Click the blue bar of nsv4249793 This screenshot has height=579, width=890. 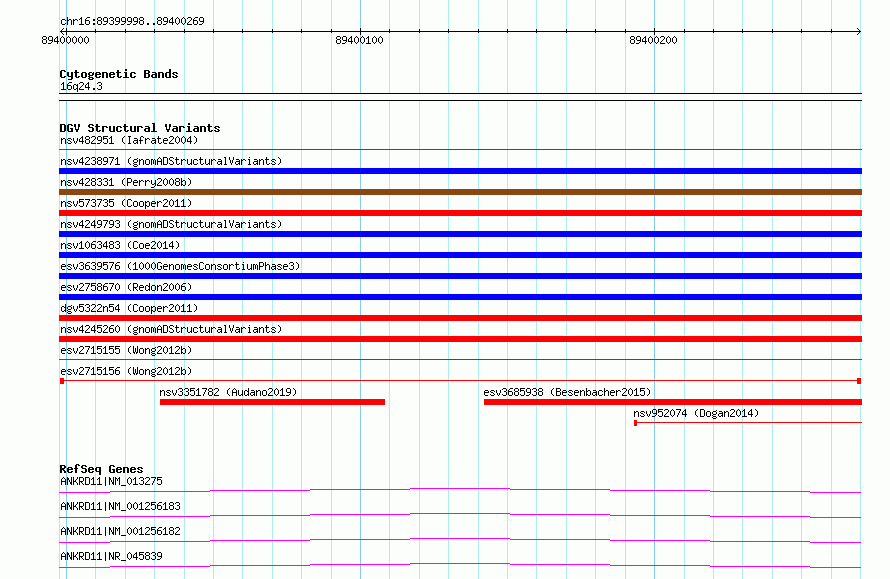point(460,234)
